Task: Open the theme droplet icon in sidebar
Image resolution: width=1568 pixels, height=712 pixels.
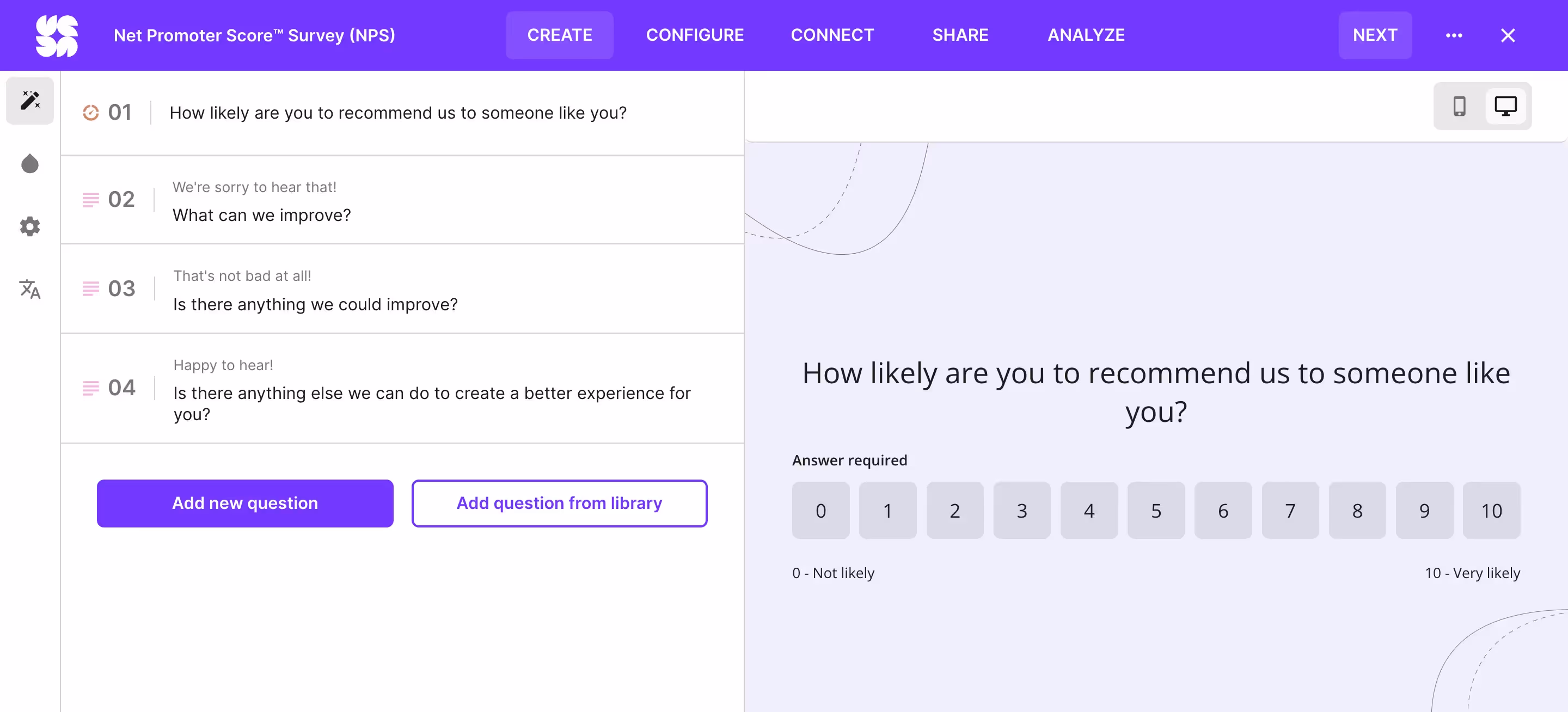Action: [30, 164]
